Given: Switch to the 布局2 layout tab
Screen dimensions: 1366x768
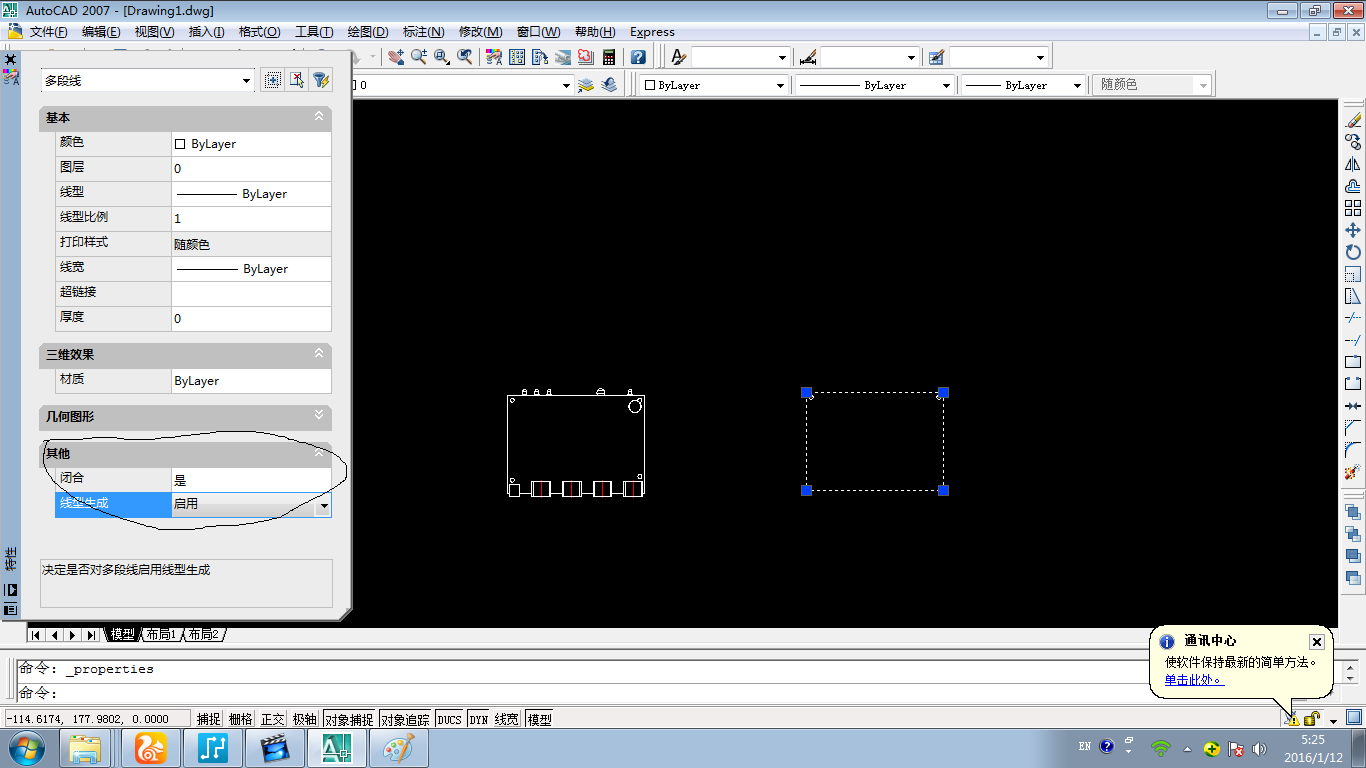Looking at the screenshot, I should 203,635.
